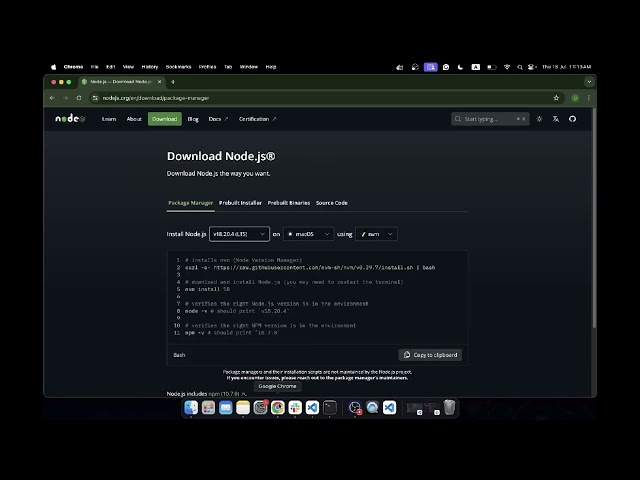Open Trash from the dock

pos(449,407)
